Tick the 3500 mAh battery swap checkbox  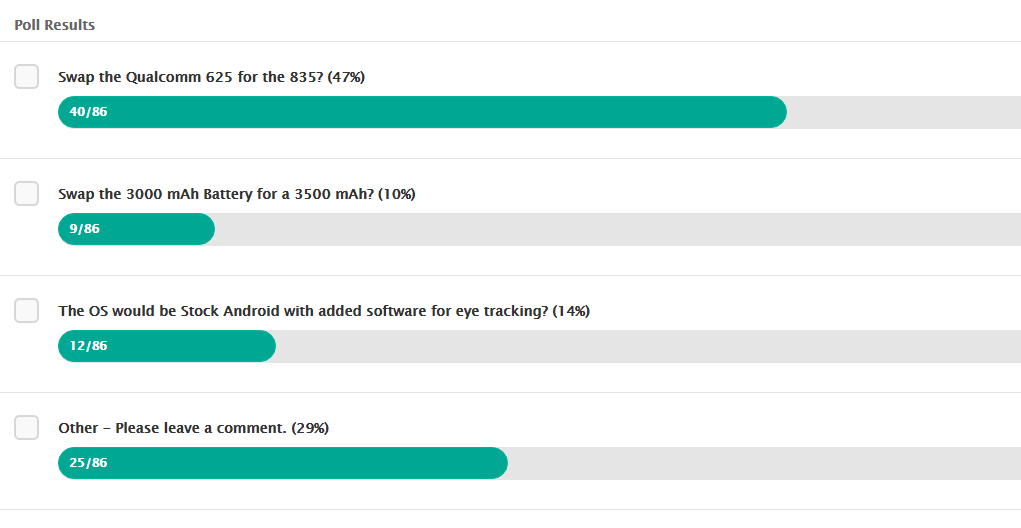pos(27,194)
